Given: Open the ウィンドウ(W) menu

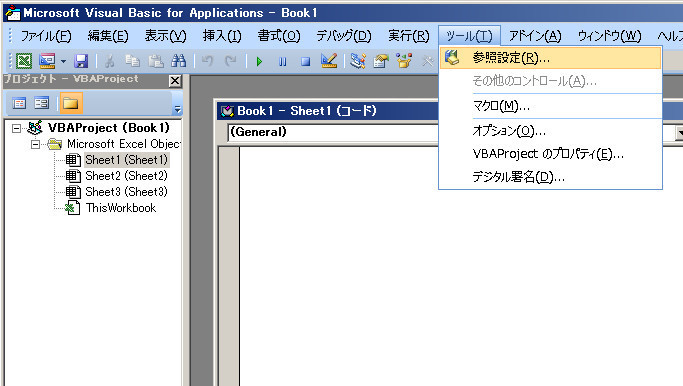Looking at the screenshot, I should (609, 36).
